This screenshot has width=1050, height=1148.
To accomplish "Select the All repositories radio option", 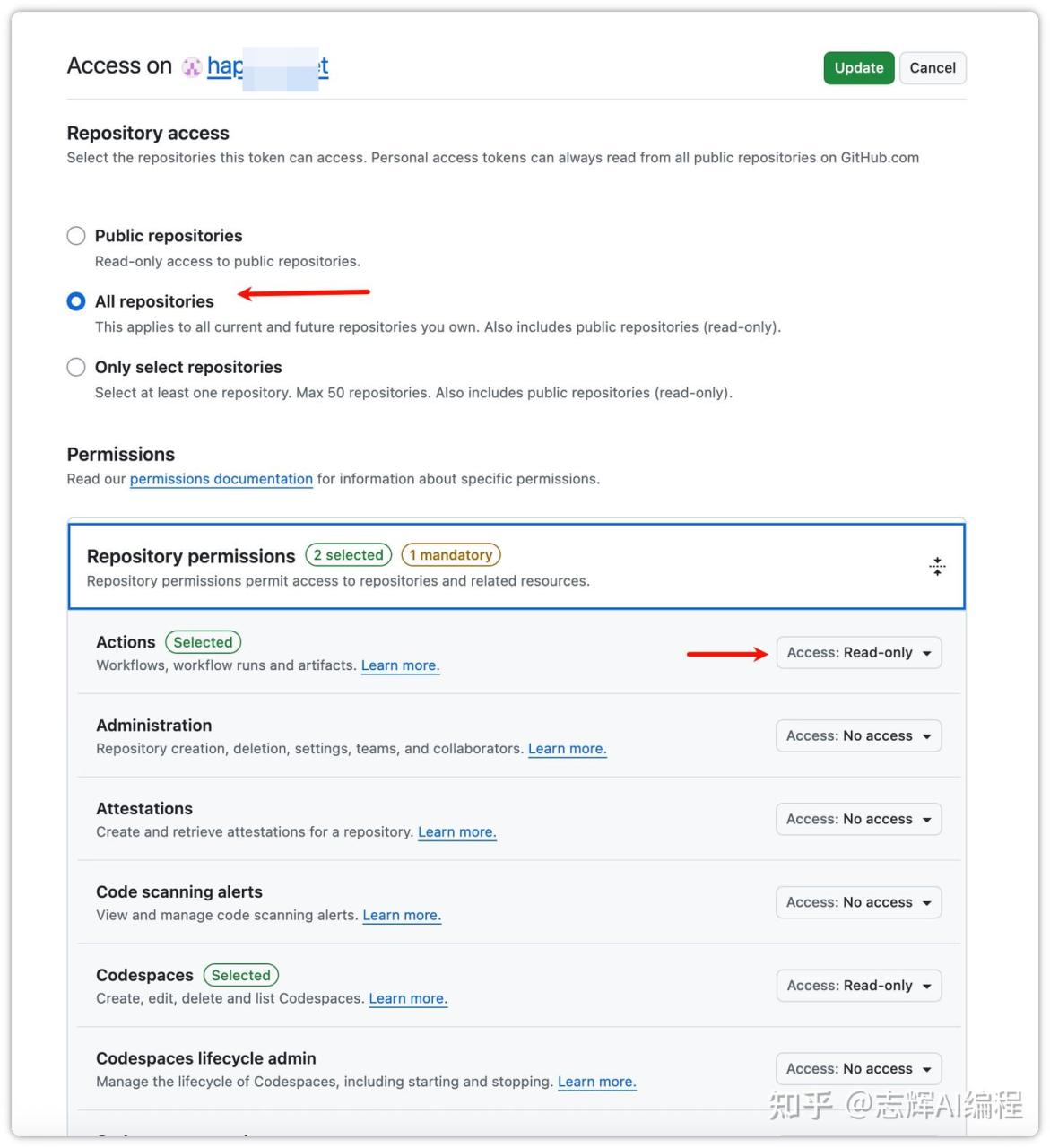I will (x=76, y=301).
